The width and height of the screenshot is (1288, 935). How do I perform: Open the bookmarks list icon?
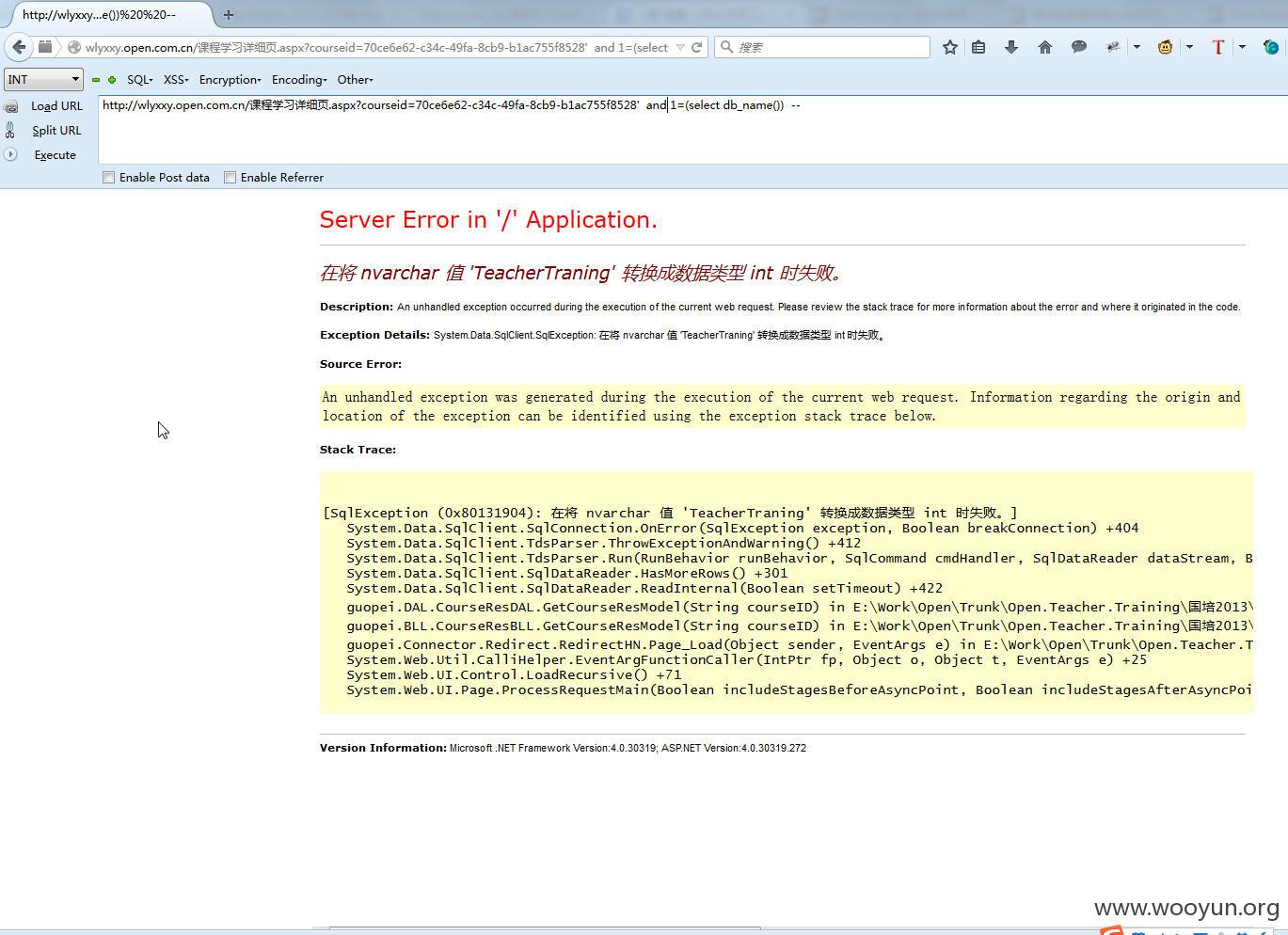(x=978, y=47)
